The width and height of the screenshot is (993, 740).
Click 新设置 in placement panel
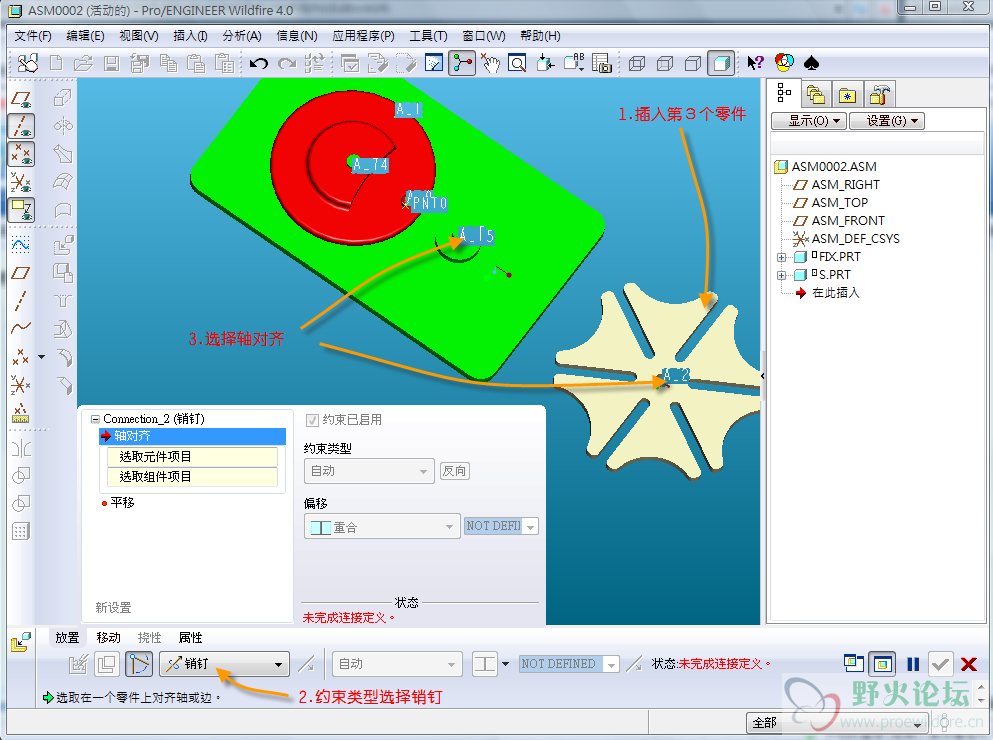pyautogui.click(x=113, y=608)
